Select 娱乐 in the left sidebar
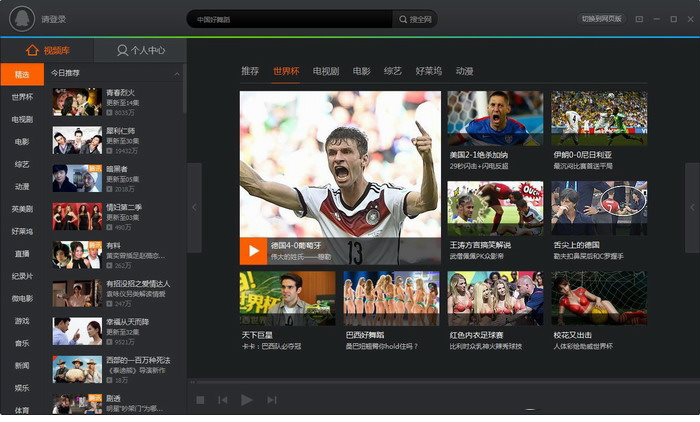The image size is (700, 422). point(22,388)
